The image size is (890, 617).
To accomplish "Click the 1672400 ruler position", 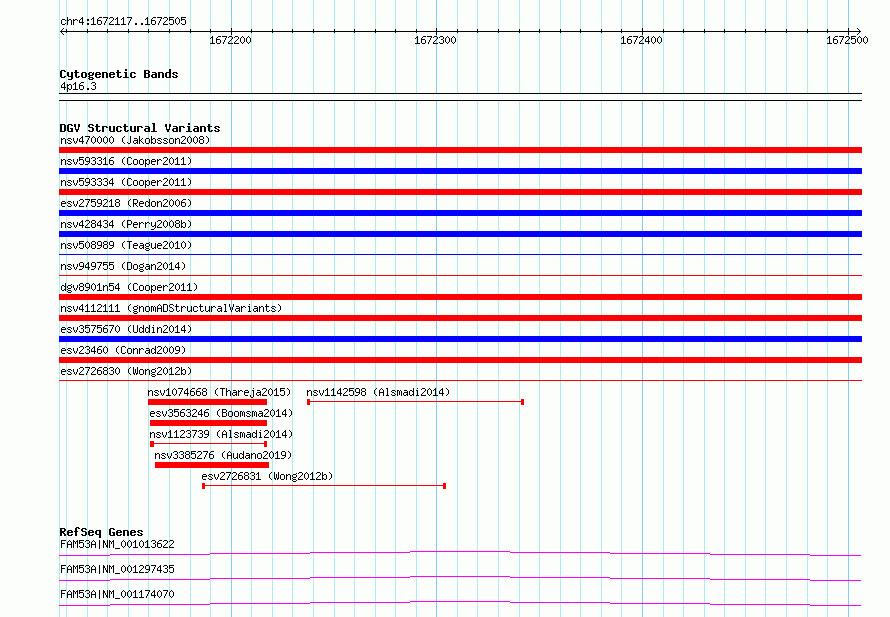I will tap(641, 40).
